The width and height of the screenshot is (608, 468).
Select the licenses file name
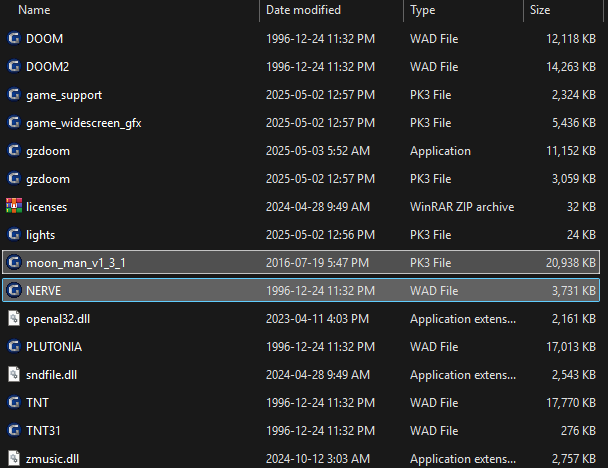click(47, 207)
